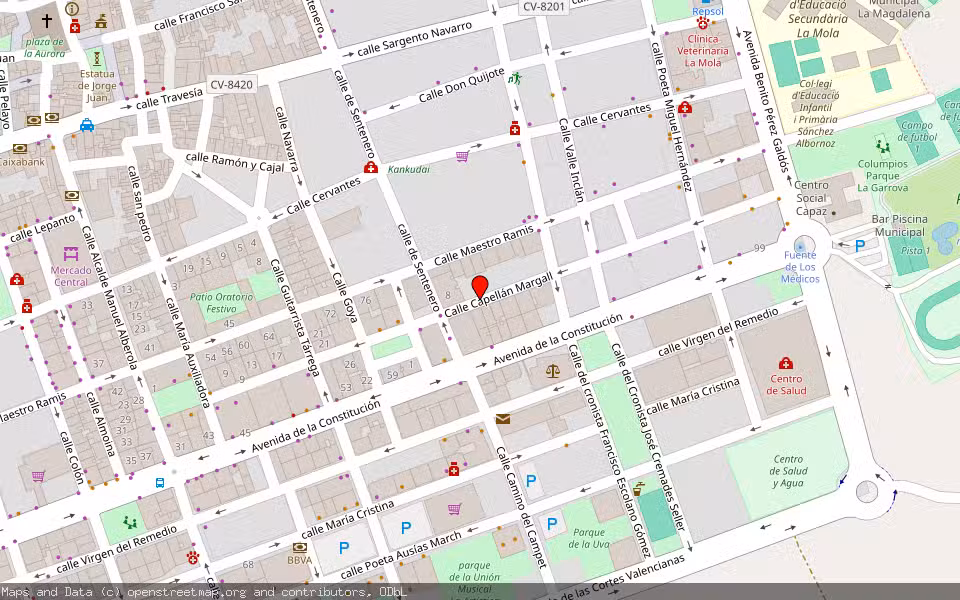Select the Calle del Cronista José Cremades Seller label

click(x=648, y=438)
